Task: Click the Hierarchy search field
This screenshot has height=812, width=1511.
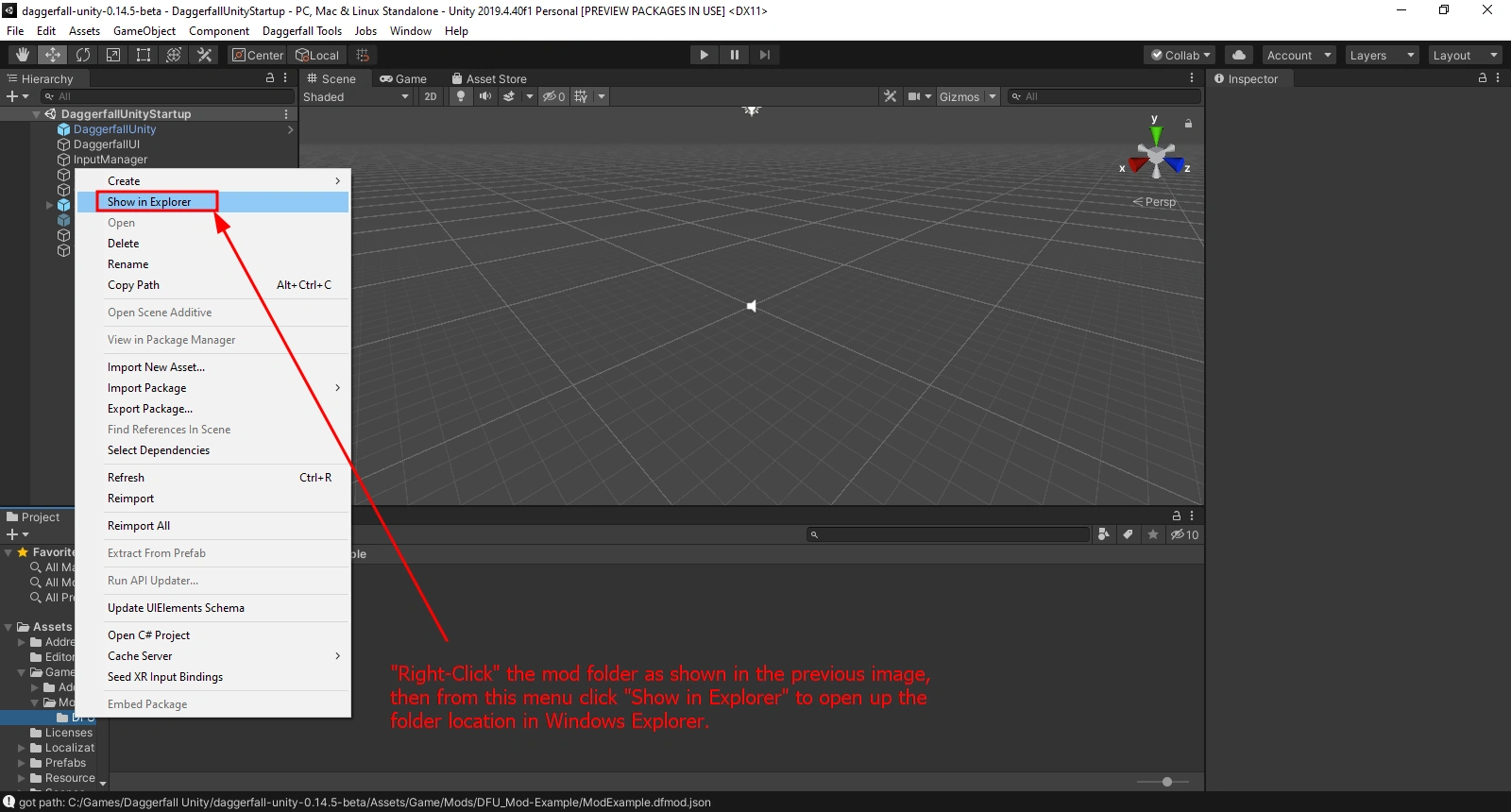Action: click(167, 96)
